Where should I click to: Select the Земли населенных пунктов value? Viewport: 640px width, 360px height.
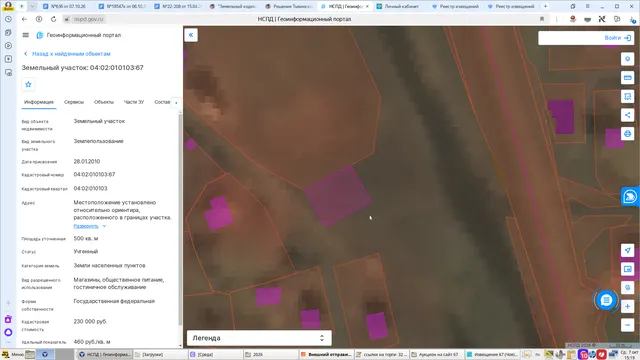(109, 265)
